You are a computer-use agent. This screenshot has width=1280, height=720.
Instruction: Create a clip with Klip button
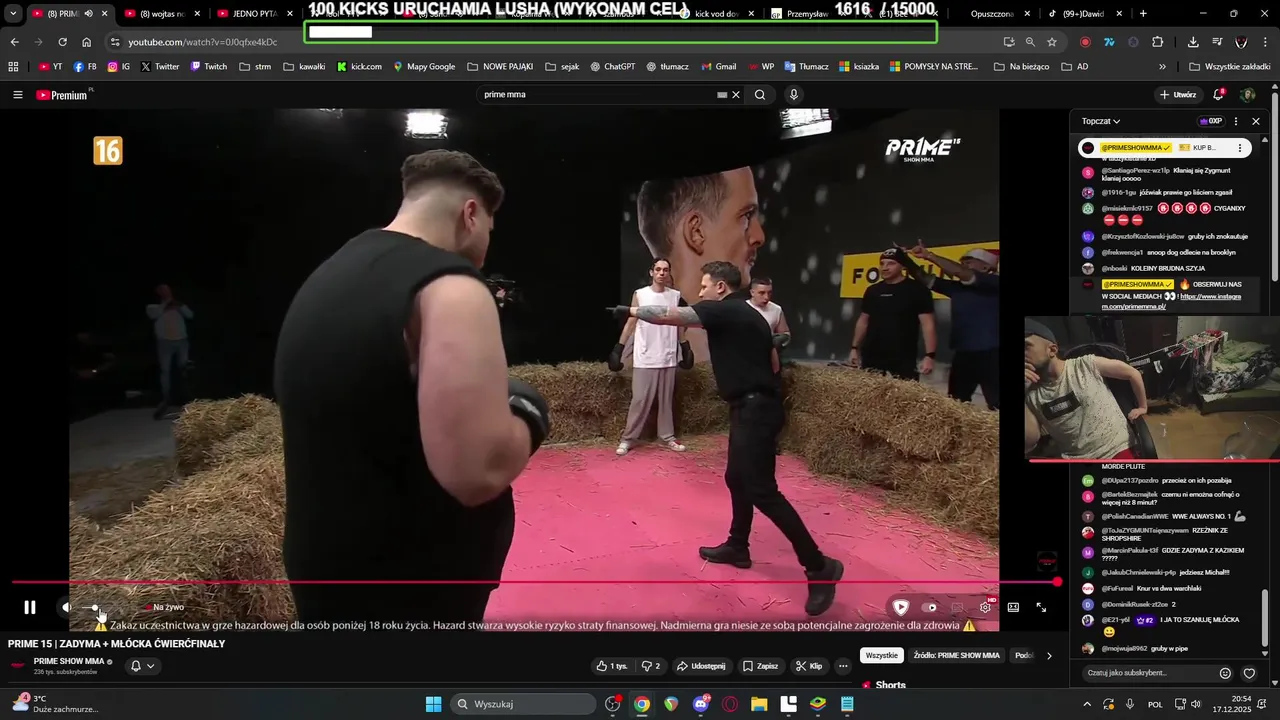click(x=809, y=666)
